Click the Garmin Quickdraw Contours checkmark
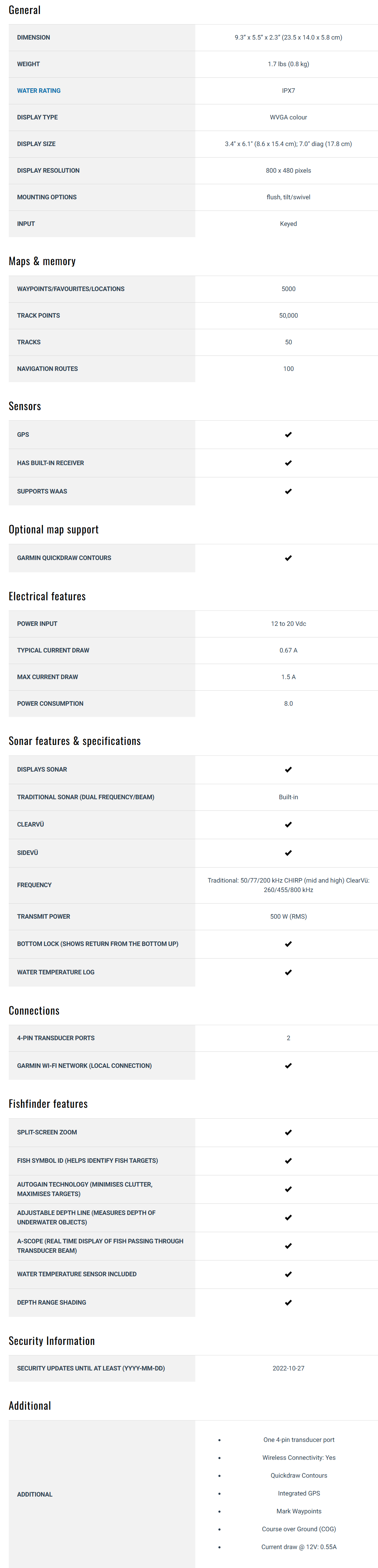The width and height of the screenshot is (378, 1568). (288, 558)
